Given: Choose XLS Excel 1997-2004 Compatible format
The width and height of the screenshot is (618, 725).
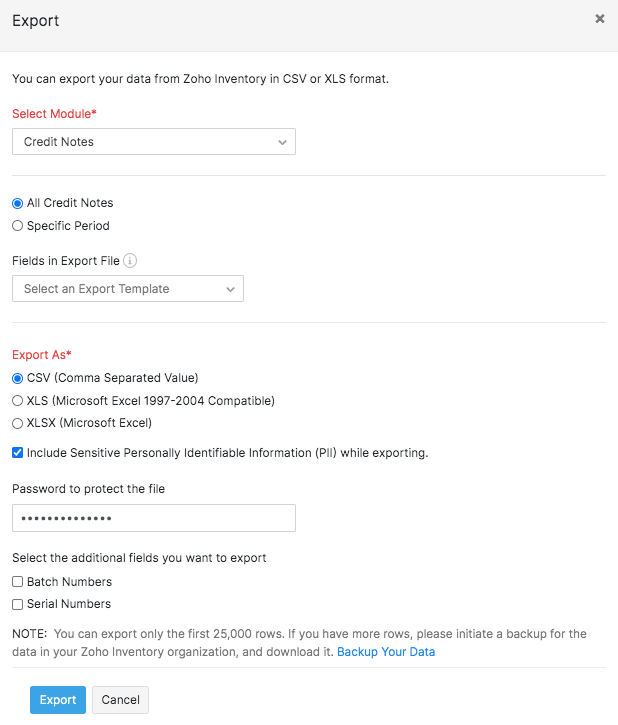Looking at the screenshot, I should (18, 401).
